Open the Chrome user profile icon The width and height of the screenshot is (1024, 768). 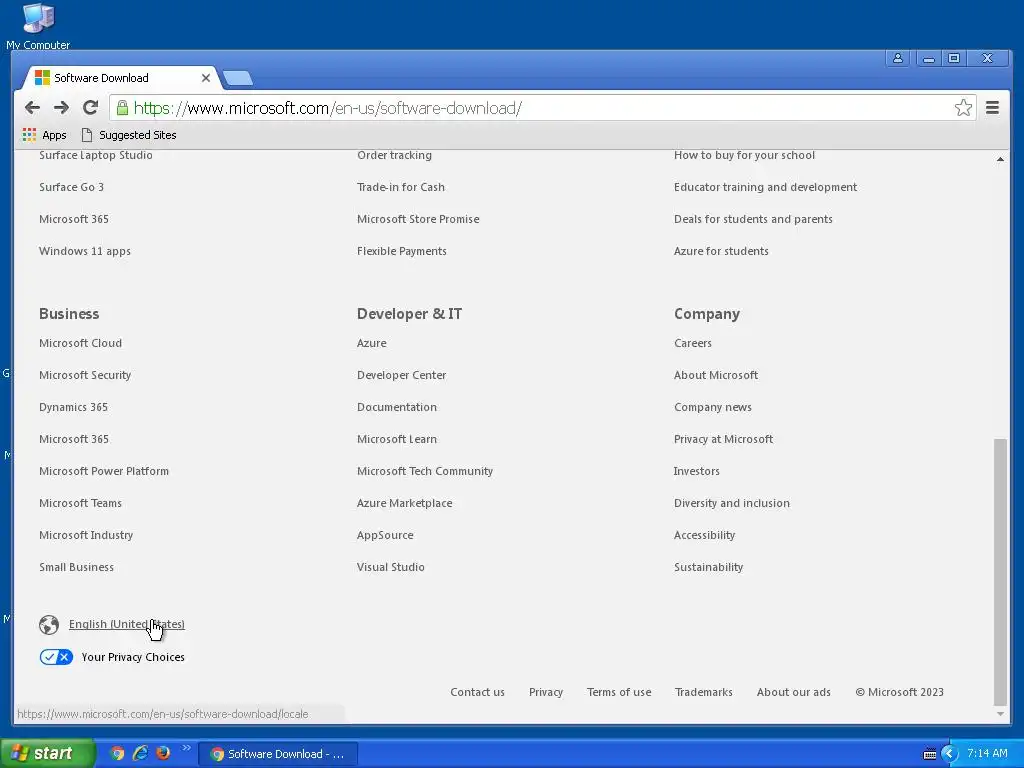click(x=898, y=58)
